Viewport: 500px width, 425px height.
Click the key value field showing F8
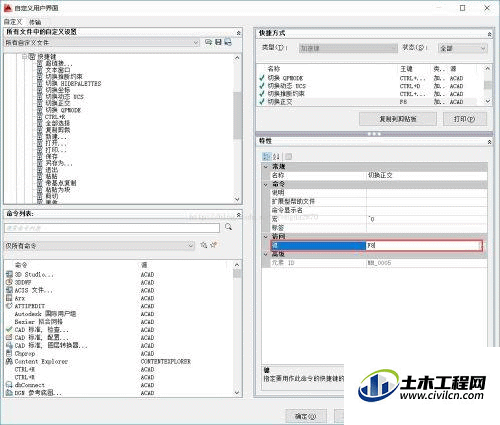point(423,245)
